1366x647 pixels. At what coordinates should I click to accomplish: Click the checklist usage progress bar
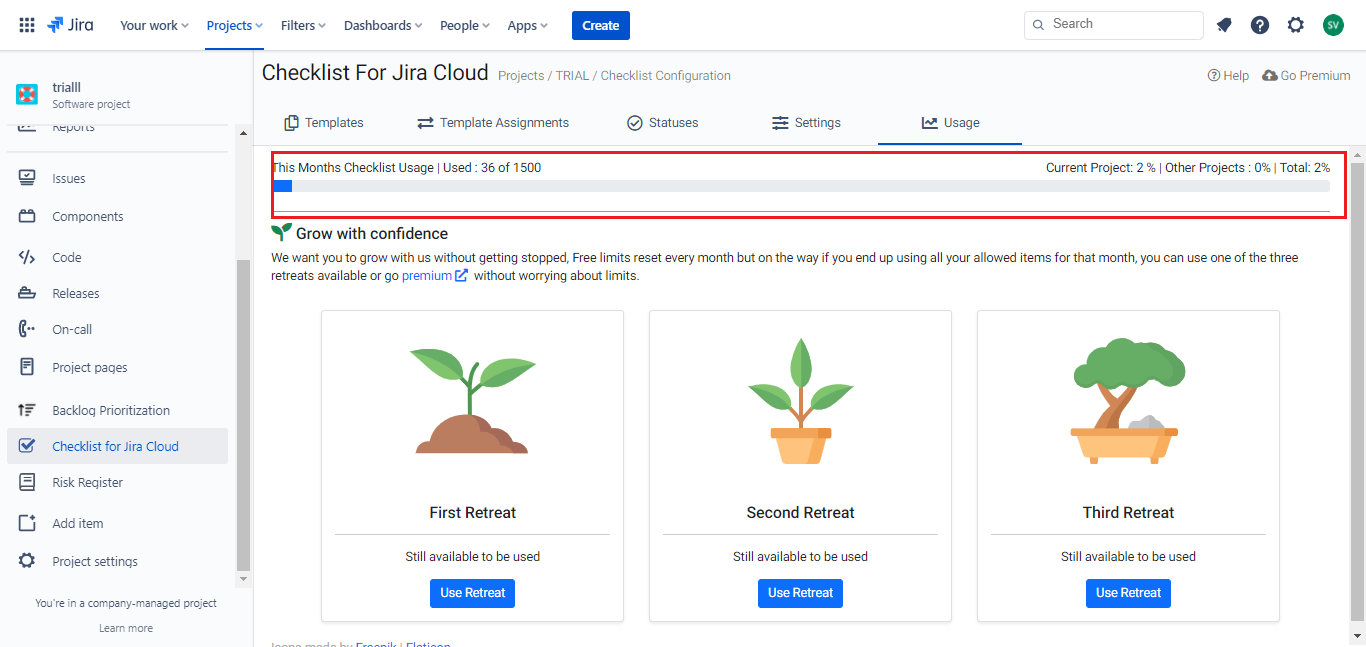[x=800, y=186]
